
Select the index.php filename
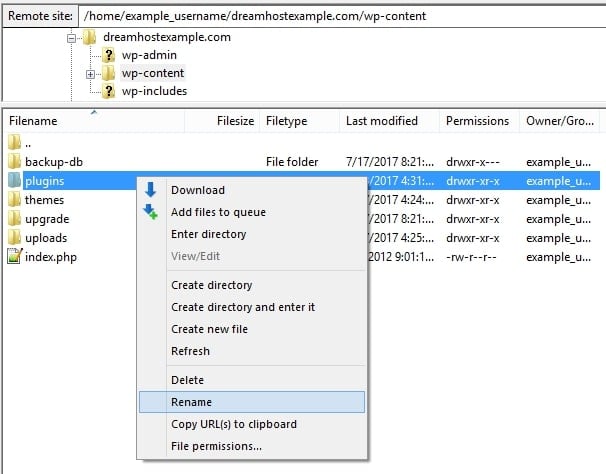(x=51, y=257)
